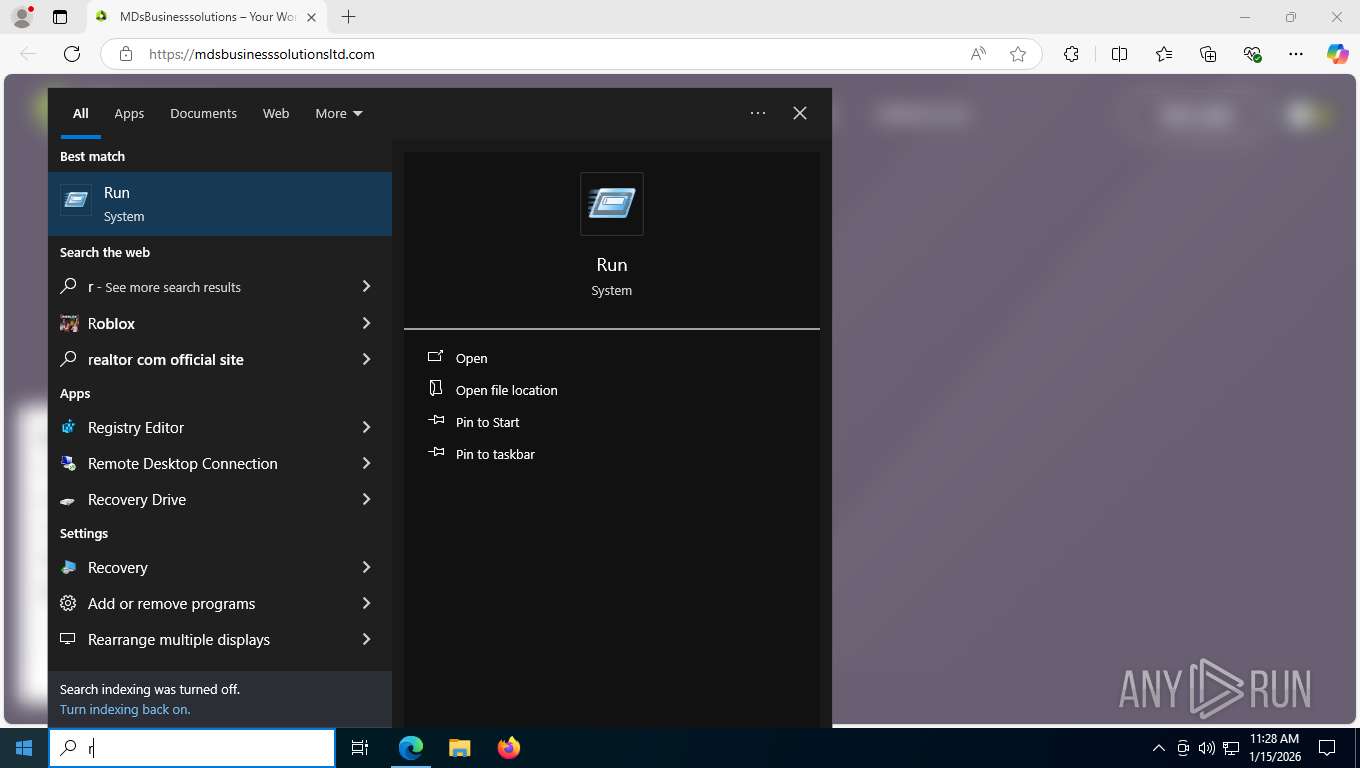The image size is (1360, 768).
Task: Expand realtor com official site arrow
Action: click(366, 359)
